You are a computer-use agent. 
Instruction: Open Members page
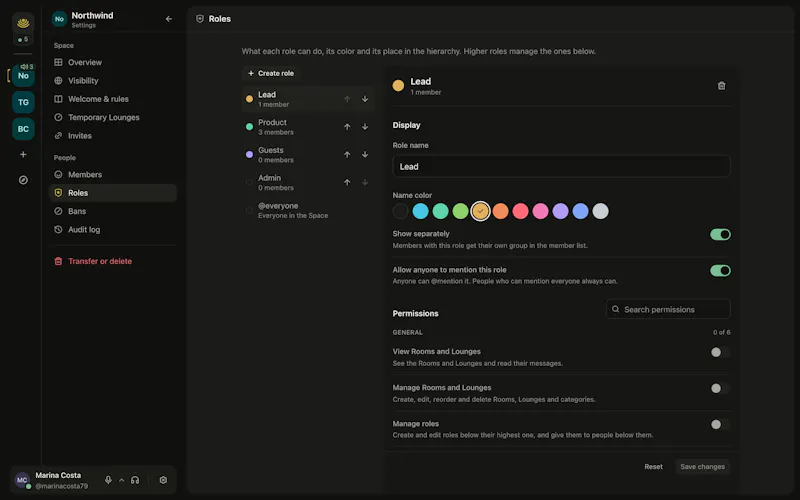pos(113,174)
